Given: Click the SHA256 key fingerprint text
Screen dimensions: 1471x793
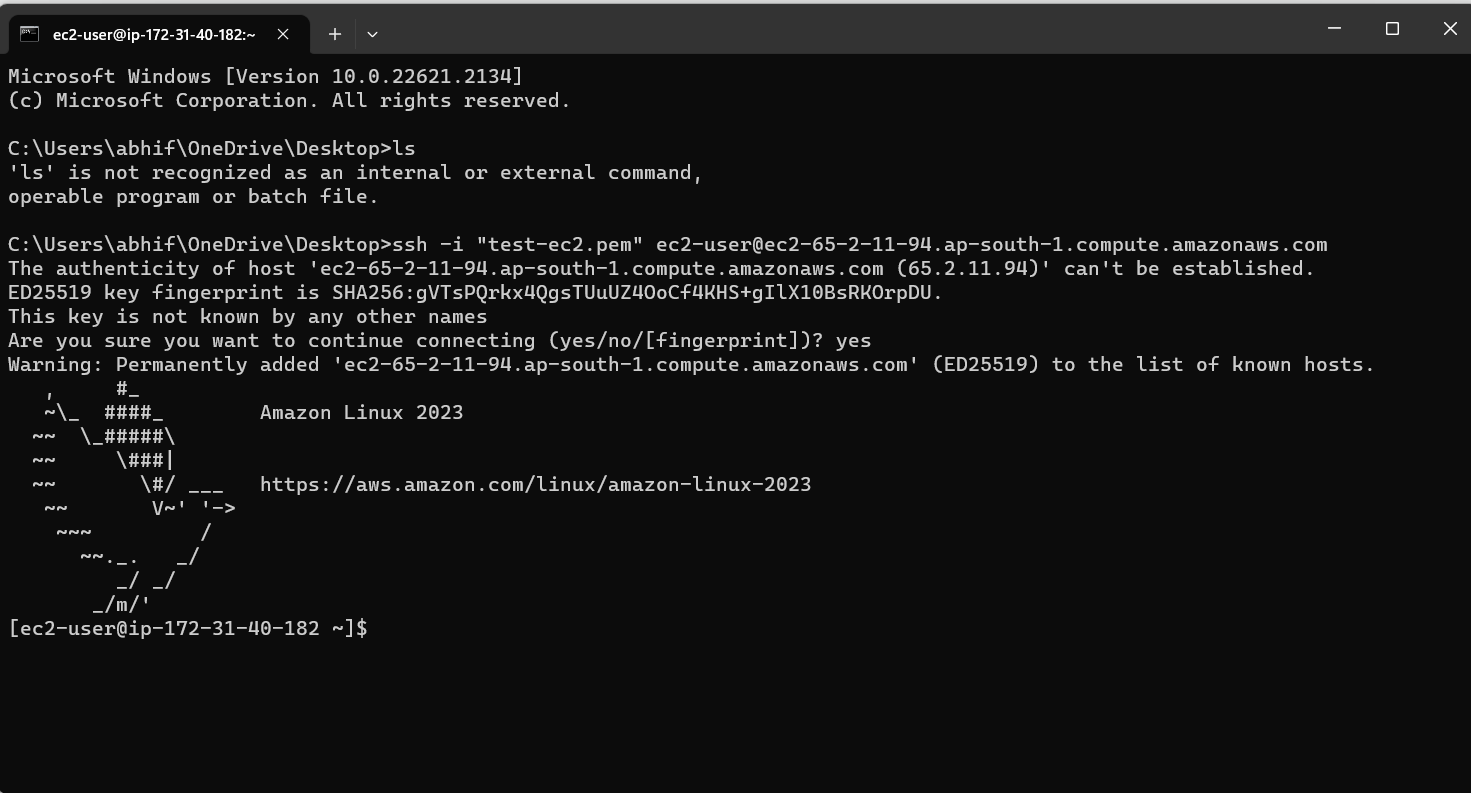Looking at the screenshot, I should tap(637, 292).
